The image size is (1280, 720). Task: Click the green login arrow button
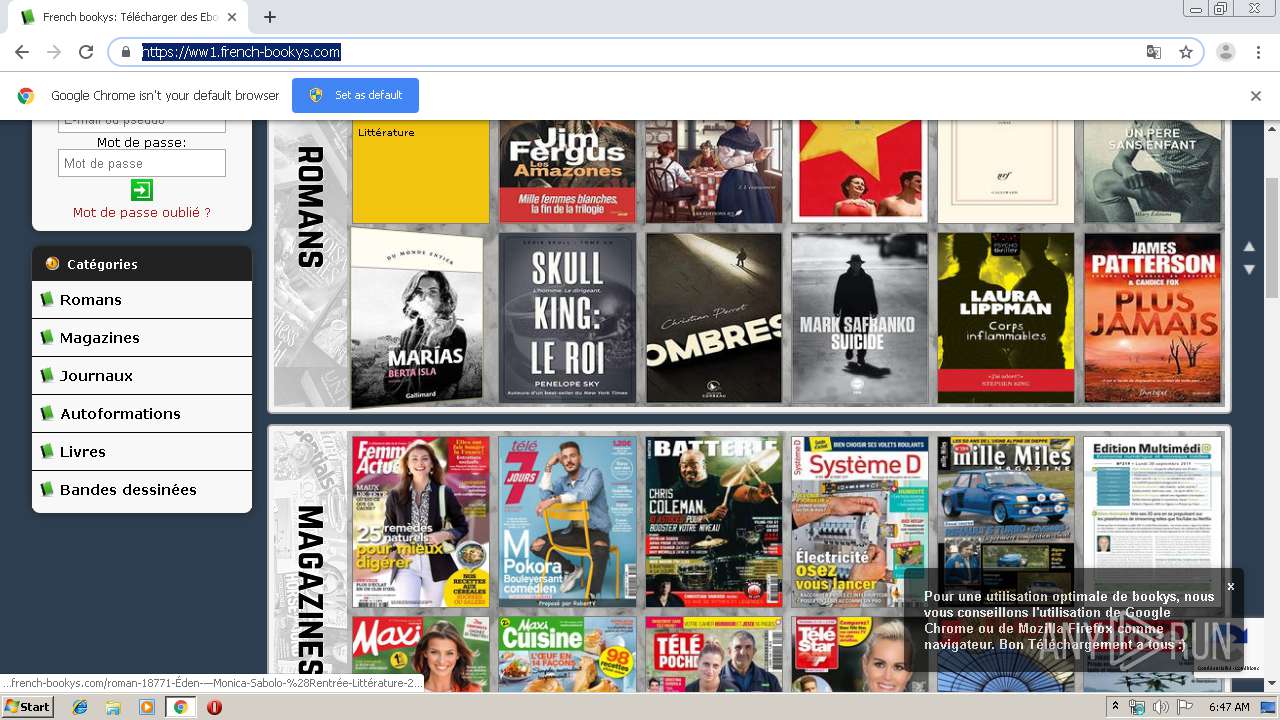click(142, 190)
